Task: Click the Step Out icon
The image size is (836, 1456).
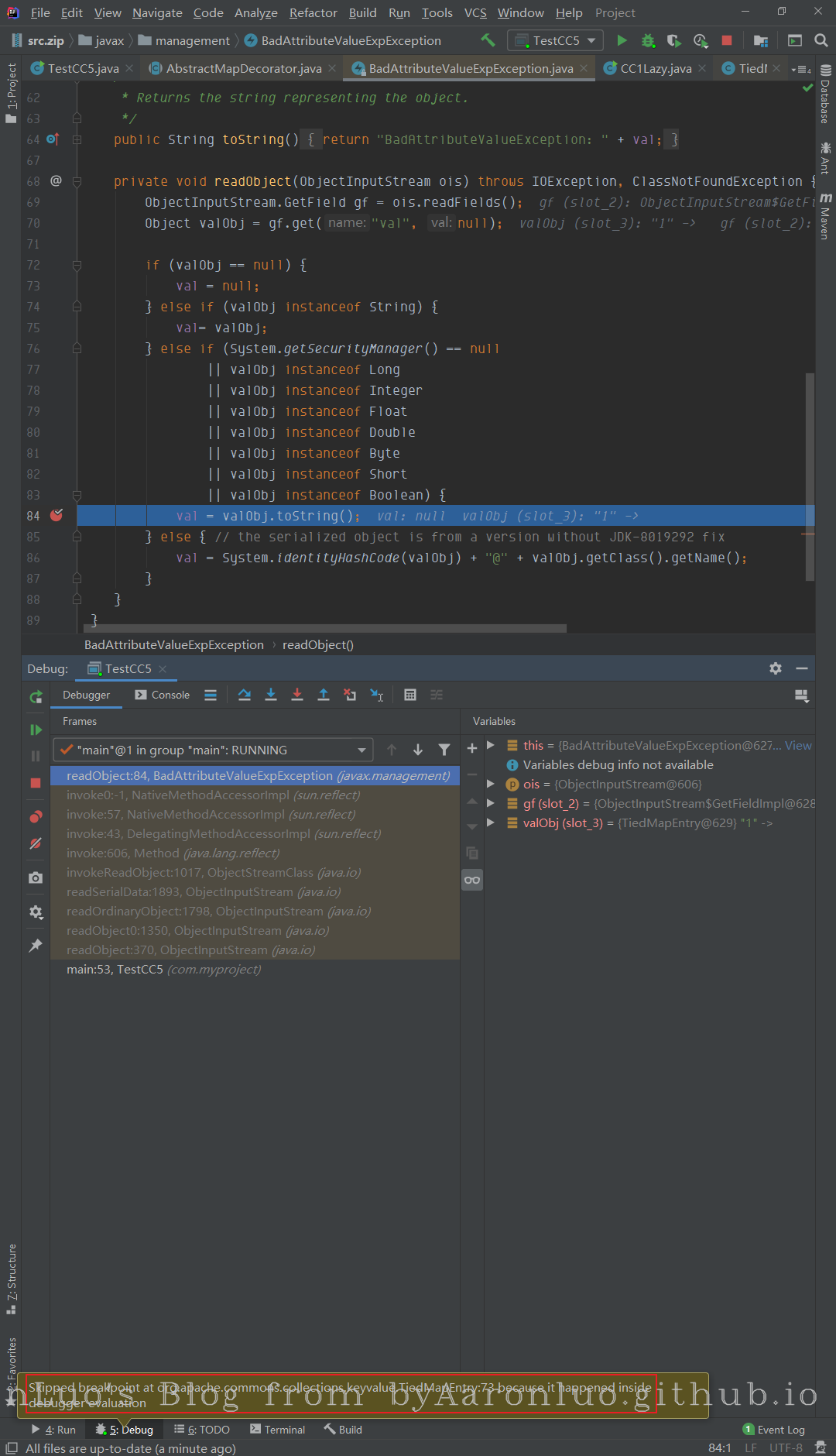Action: tap(324, 695)
